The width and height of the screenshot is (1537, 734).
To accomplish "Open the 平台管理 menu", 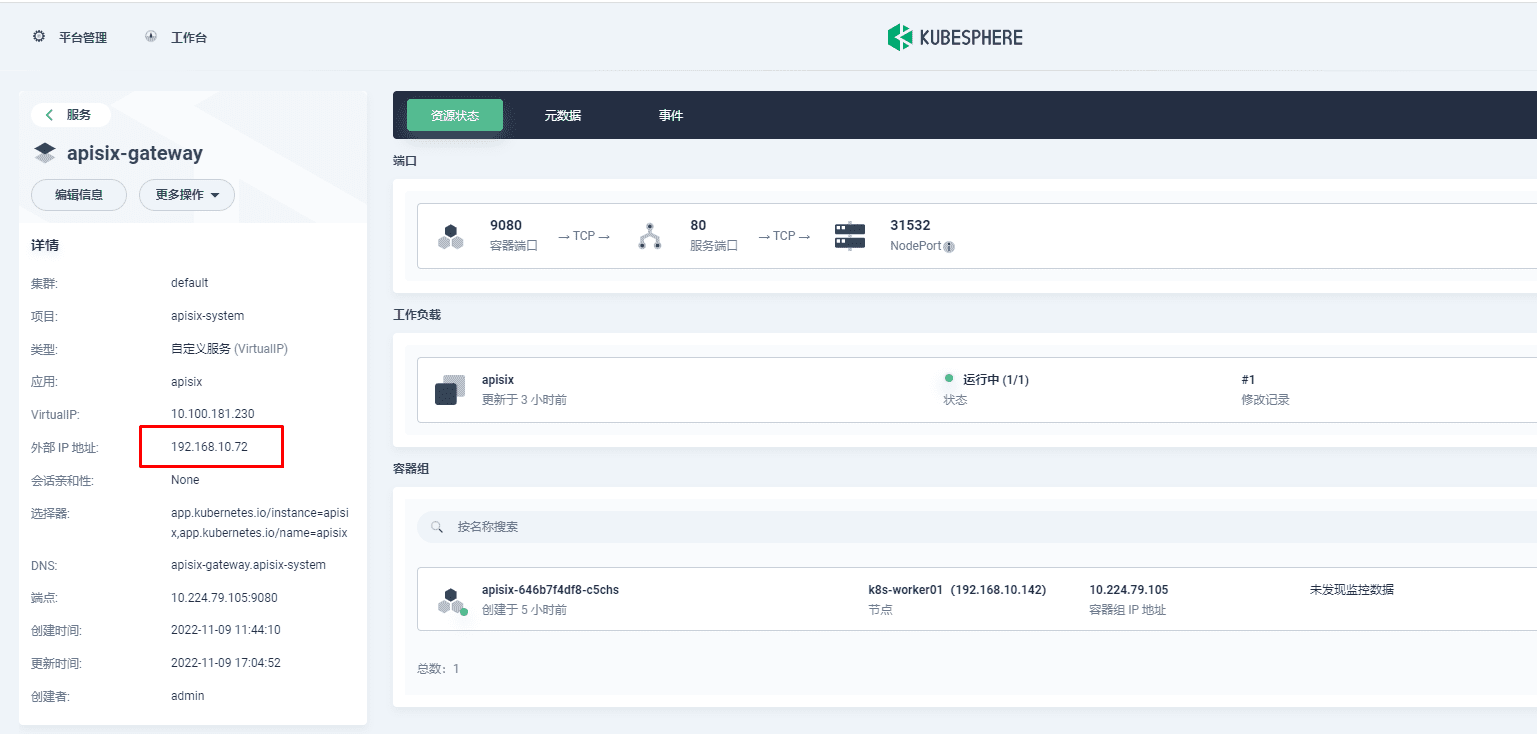I will (83, 38).
